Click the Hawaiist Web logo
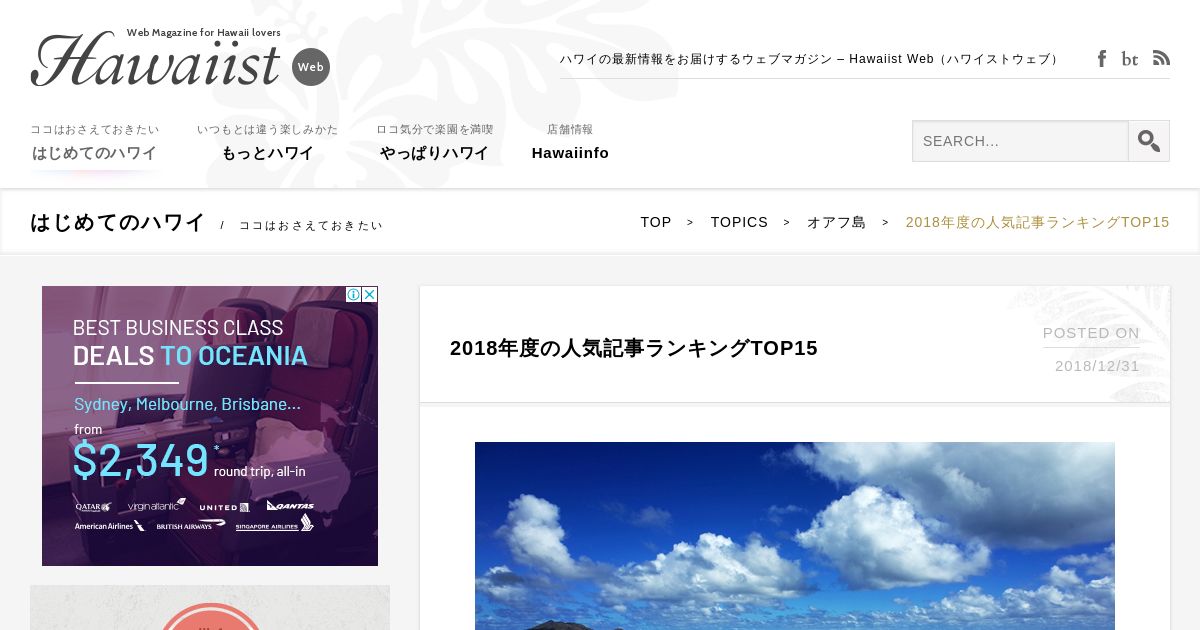The height and width of the screenshot is (630, 1200). pos(180,58)
